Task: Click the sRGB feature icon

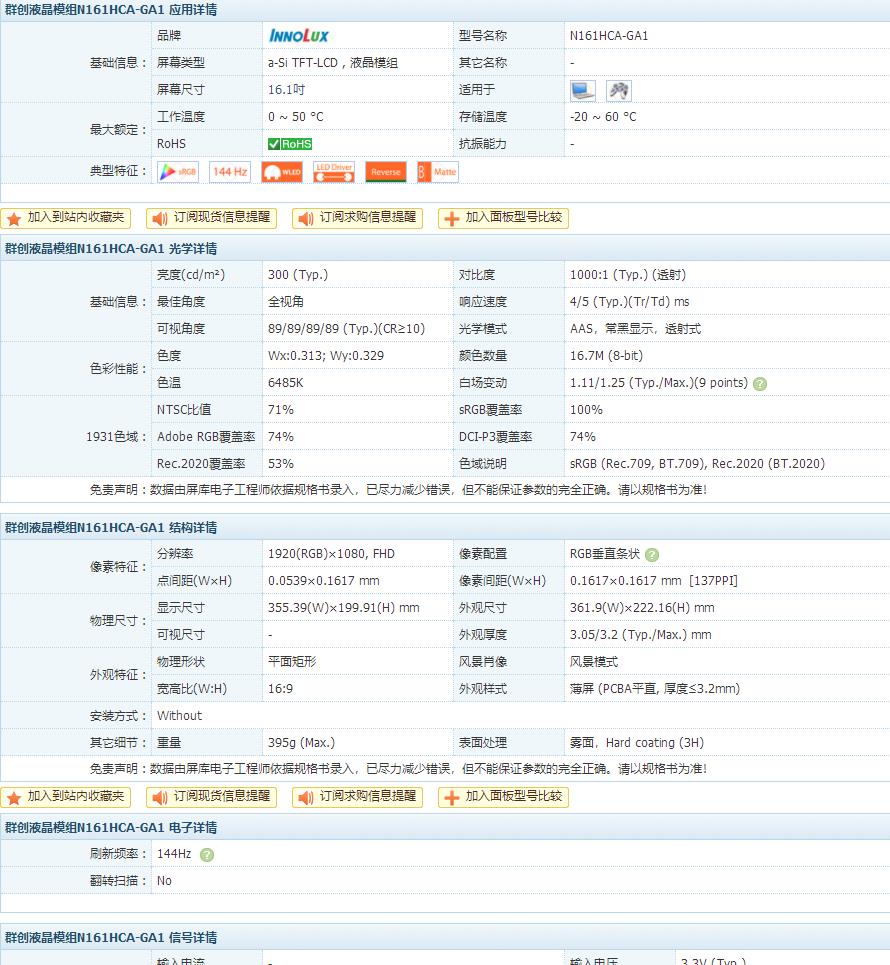Action: tap(178, 172)
